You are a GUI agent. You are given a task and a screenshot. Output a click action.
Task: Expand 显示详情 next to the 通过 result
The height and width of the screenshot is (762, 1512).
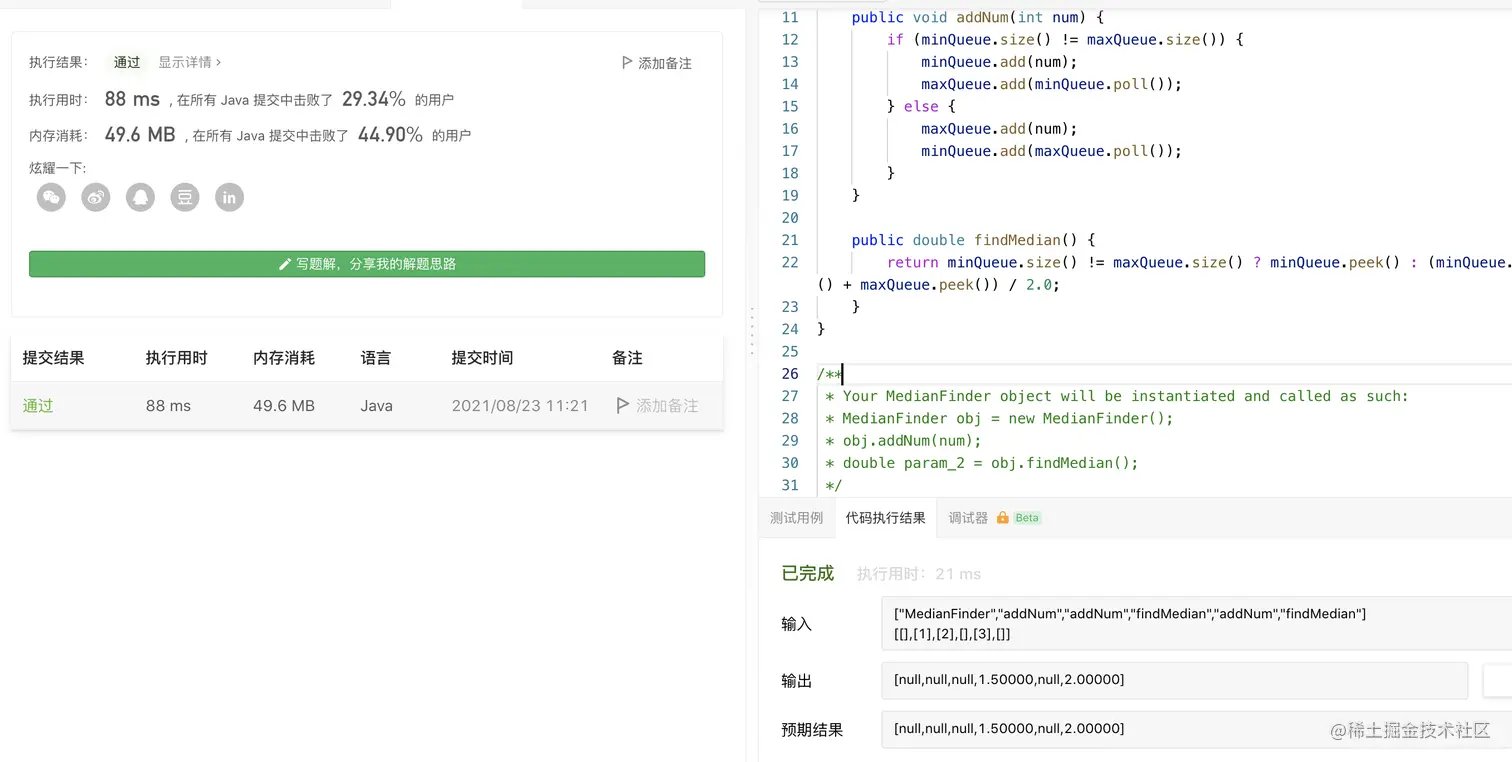point(190,62)
